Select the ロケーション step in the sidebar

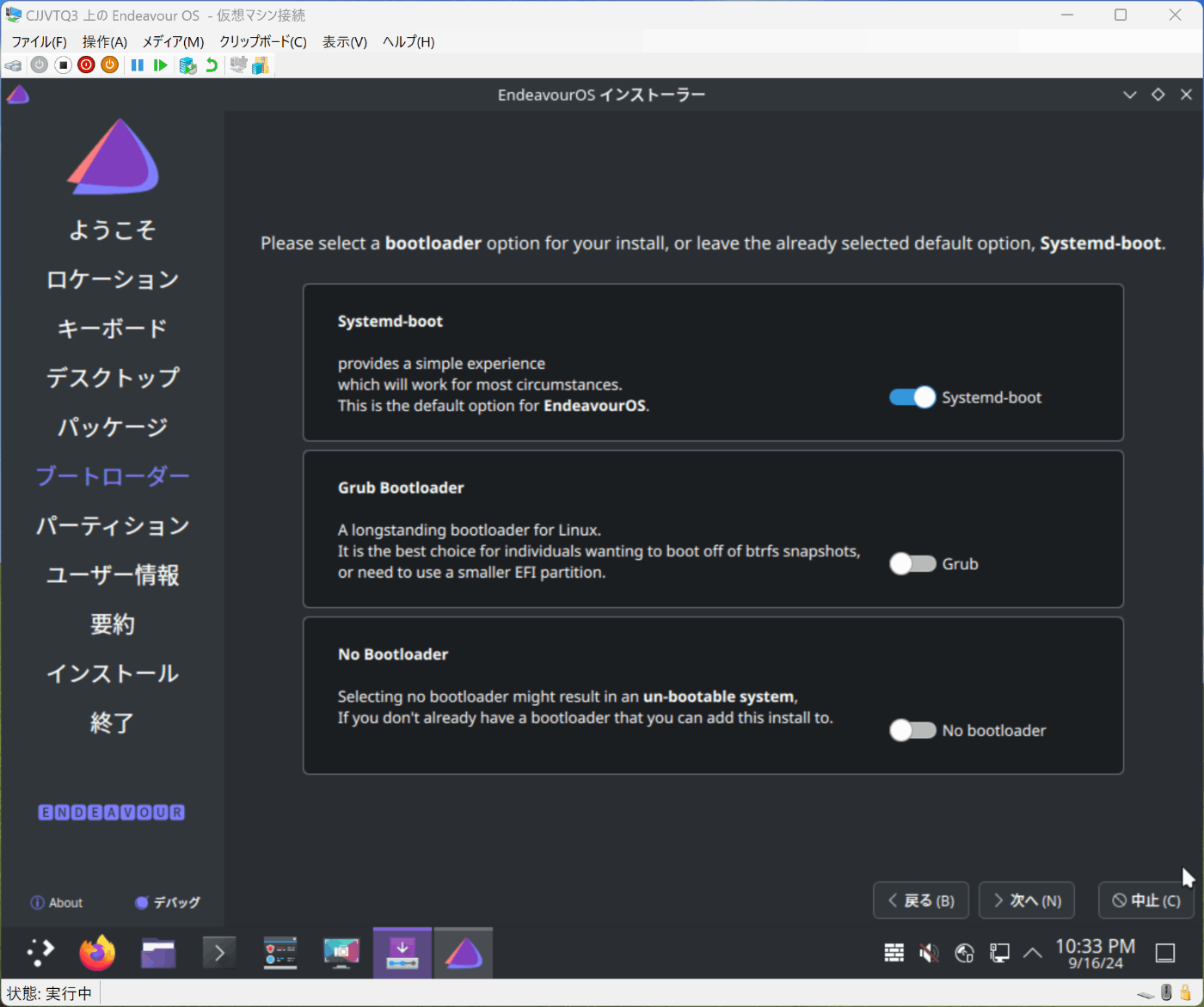pos(113,279)
